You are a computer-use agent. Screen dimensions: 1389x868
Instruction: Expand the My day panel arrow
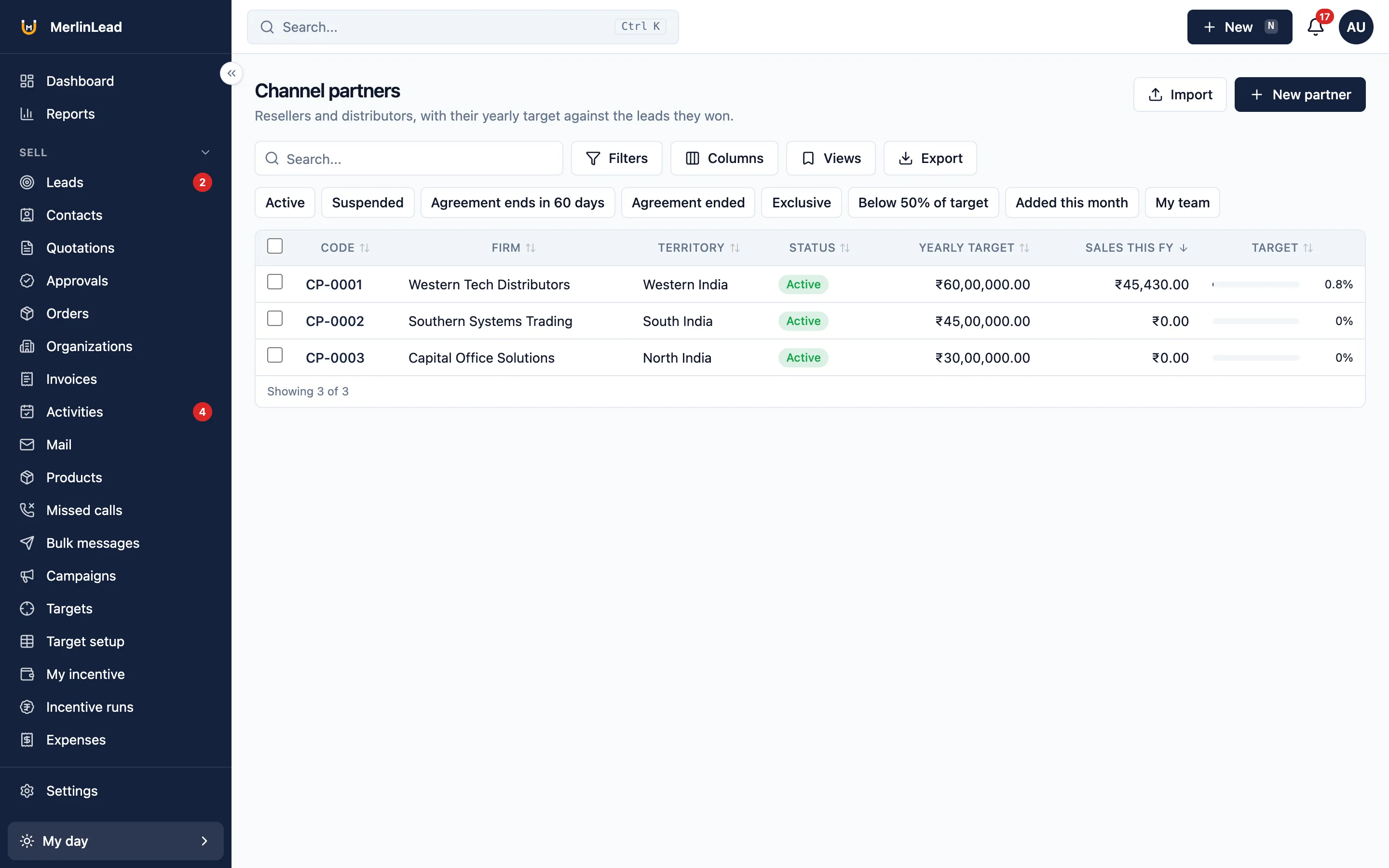pos(204,841)
